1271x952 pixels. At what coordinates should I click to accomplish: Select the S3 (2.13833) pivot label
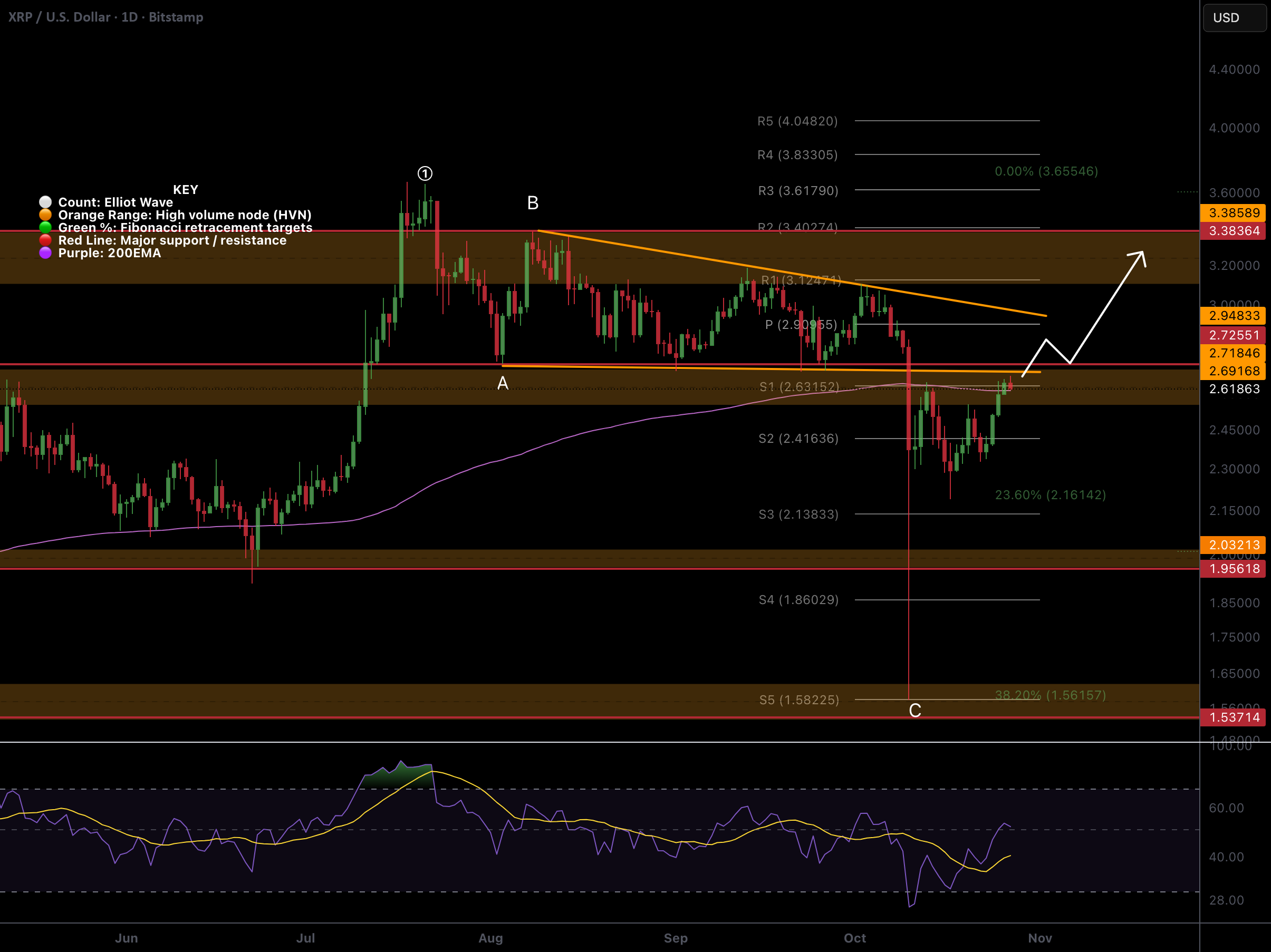[798, 514]
